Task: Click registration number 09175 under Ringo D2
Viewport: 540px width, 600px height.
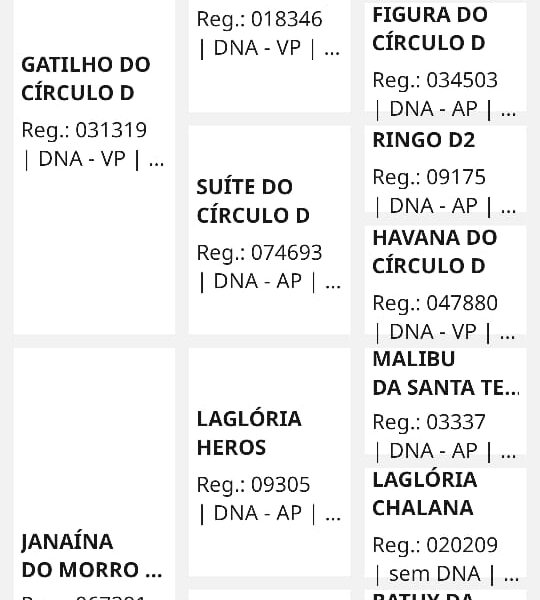Action: pyautogui.click(x=456, y=177)
